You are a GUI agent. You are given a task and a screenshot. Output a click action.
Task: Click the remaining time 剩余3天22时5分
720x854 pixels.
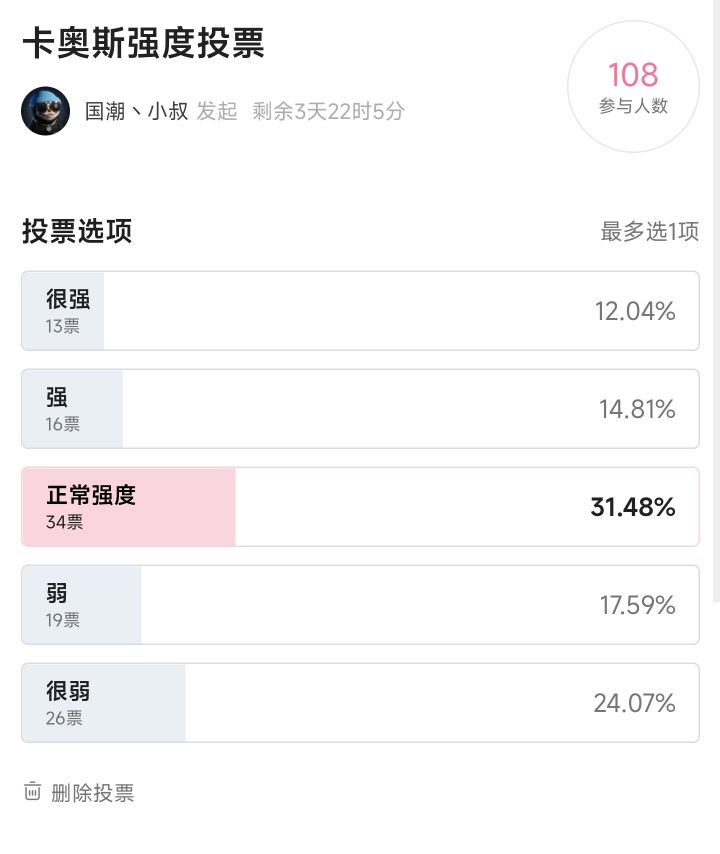[x=328, y=111]
